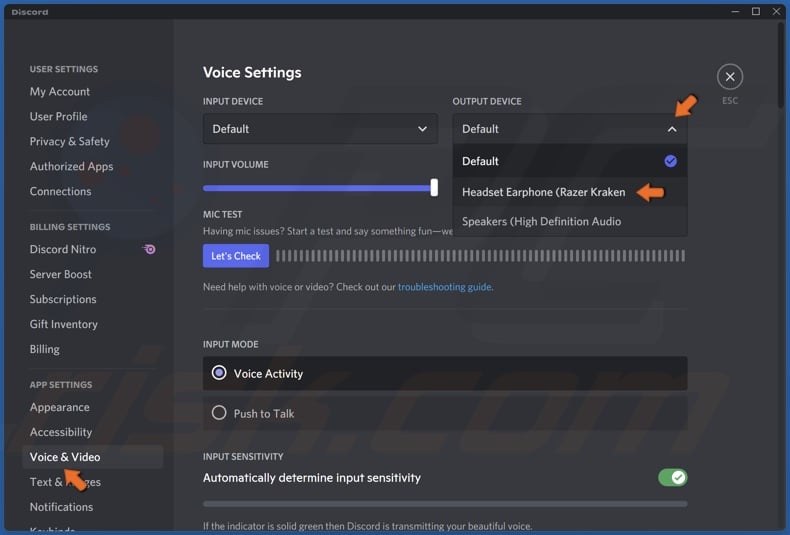Viewport: 790px width, 535px height.
Task: Click the mic test level meter
Action: (481, 256)
